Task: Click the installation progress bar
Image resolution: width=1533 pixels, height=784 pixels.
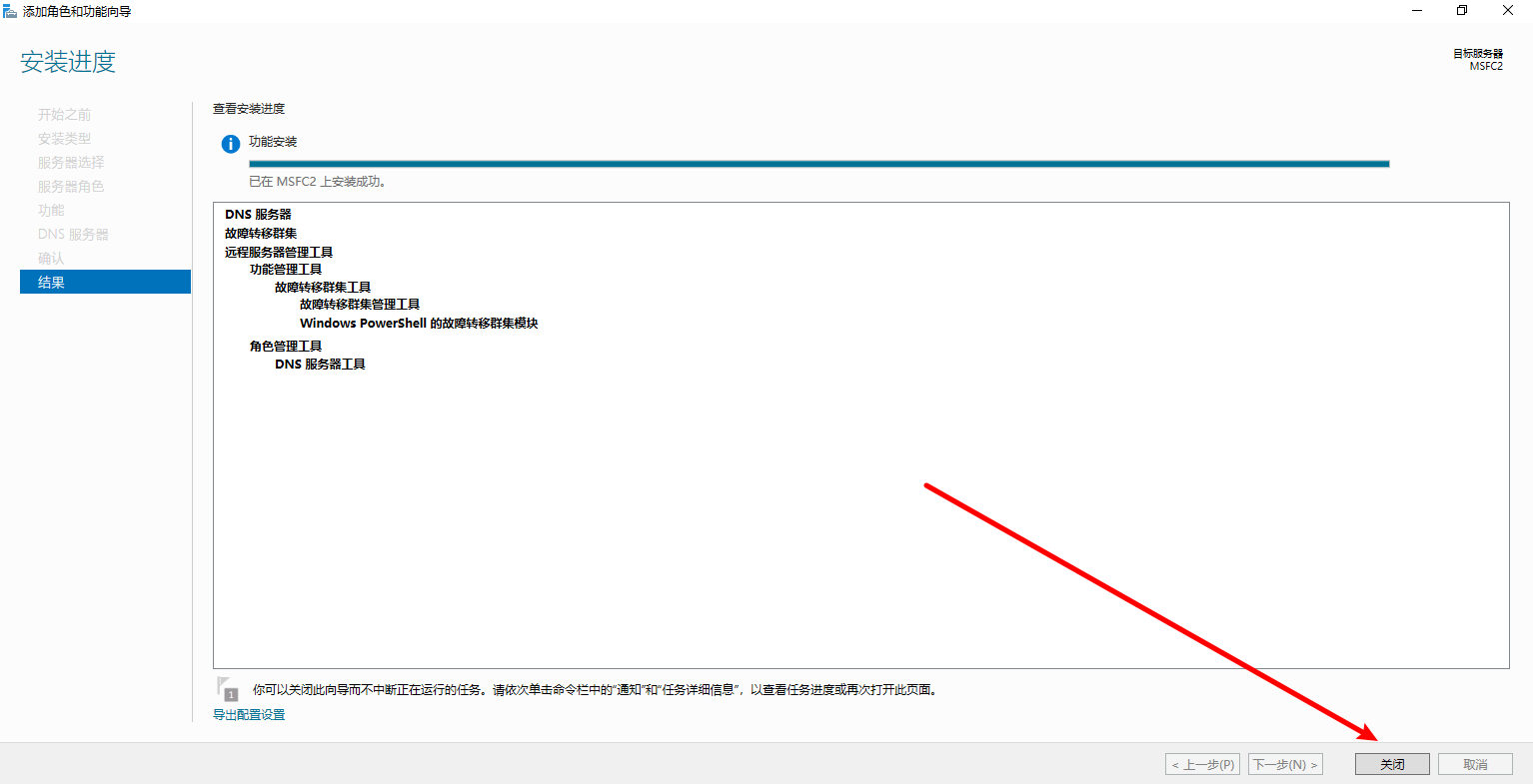Action: point(818,164)
